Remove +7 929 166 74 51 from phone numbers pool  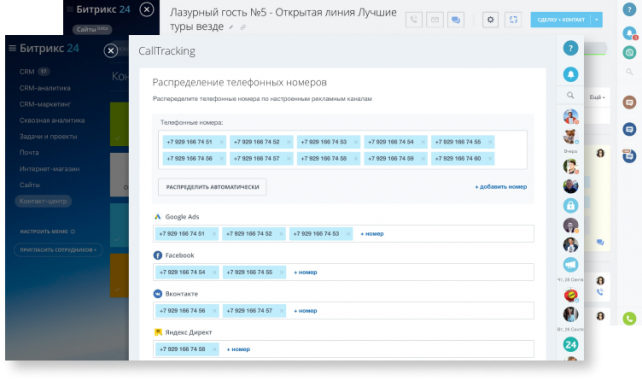[222, 142]
